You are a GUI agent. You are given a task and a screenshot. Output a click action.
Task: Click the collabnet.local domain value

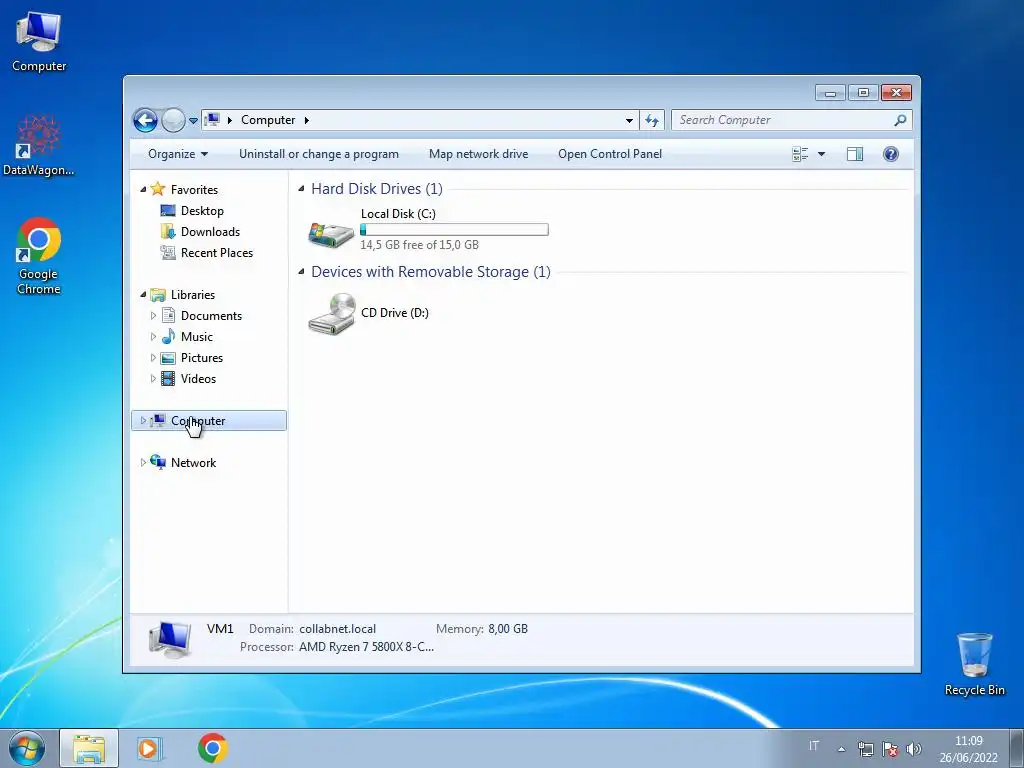(x=338, y=629)
